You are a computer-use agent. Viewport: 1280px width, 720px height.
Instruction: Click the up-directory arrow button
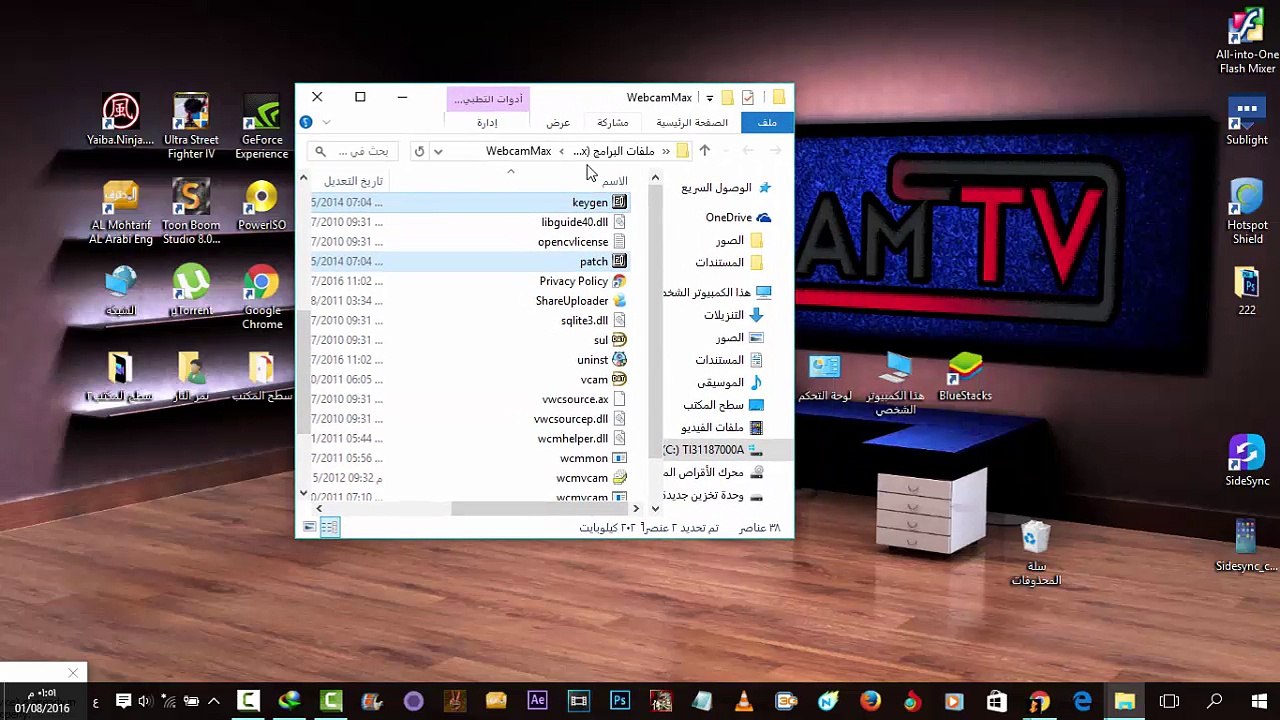tap(704, 151)
